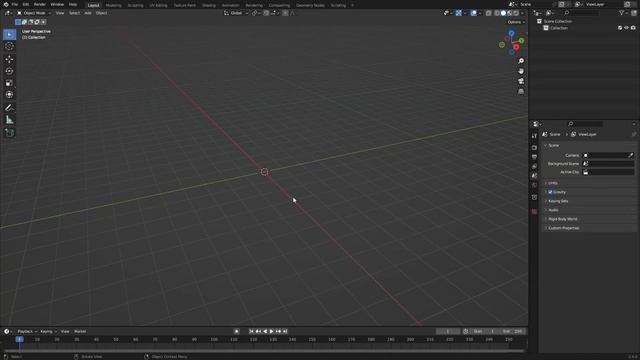Expand the Custom Properties panel

(590, 228)
